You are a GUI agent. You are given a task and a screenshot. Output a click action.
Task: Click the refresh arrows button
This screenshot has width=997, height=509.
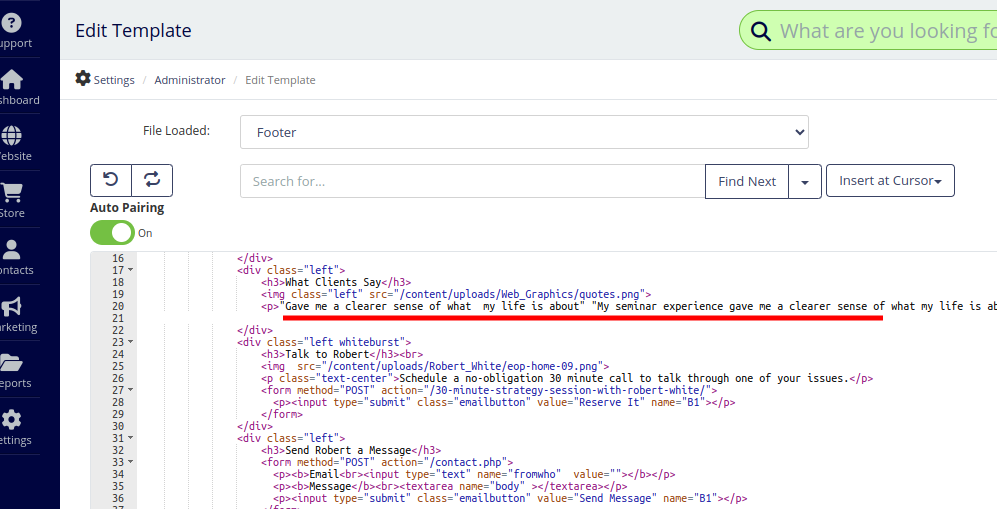click(152, 180)
